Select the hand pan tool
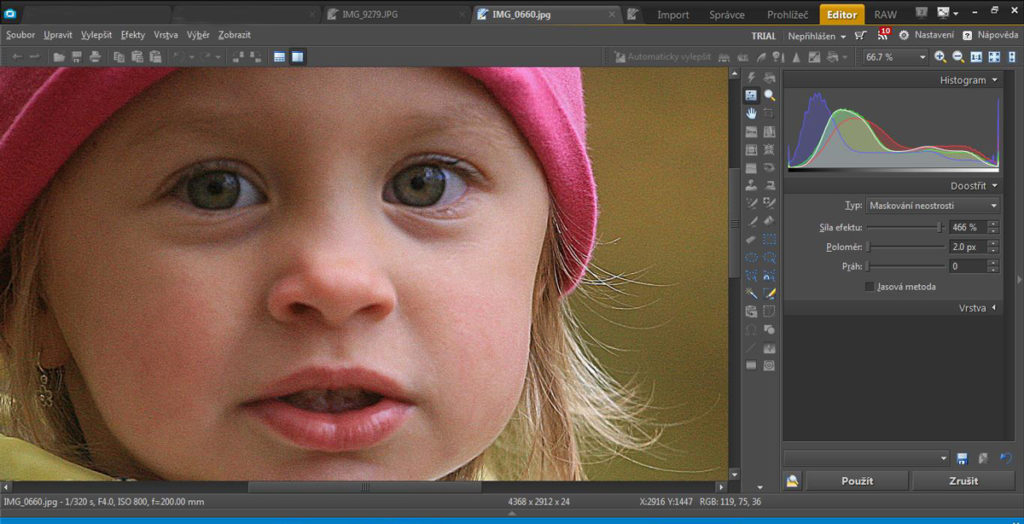The width and height of the screenshot is (1024, 524). 751,113
